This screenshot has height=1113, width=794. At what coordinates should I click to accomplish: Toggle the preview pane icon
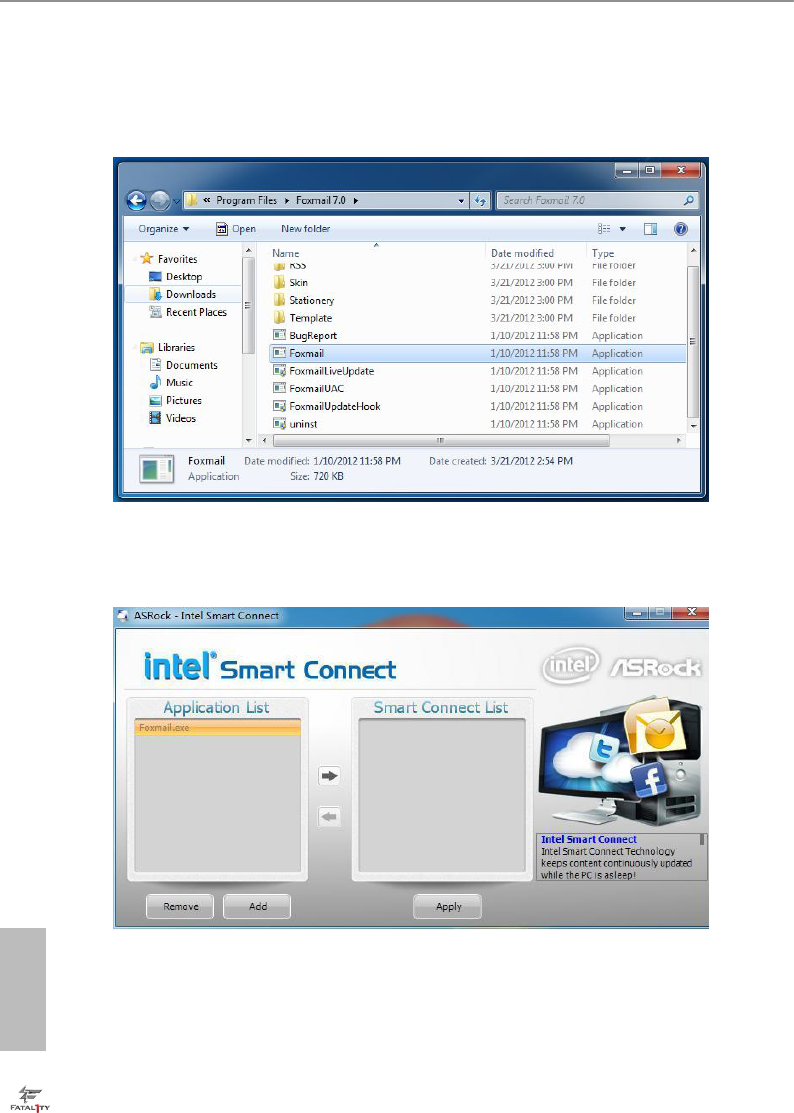click(650, 229)
